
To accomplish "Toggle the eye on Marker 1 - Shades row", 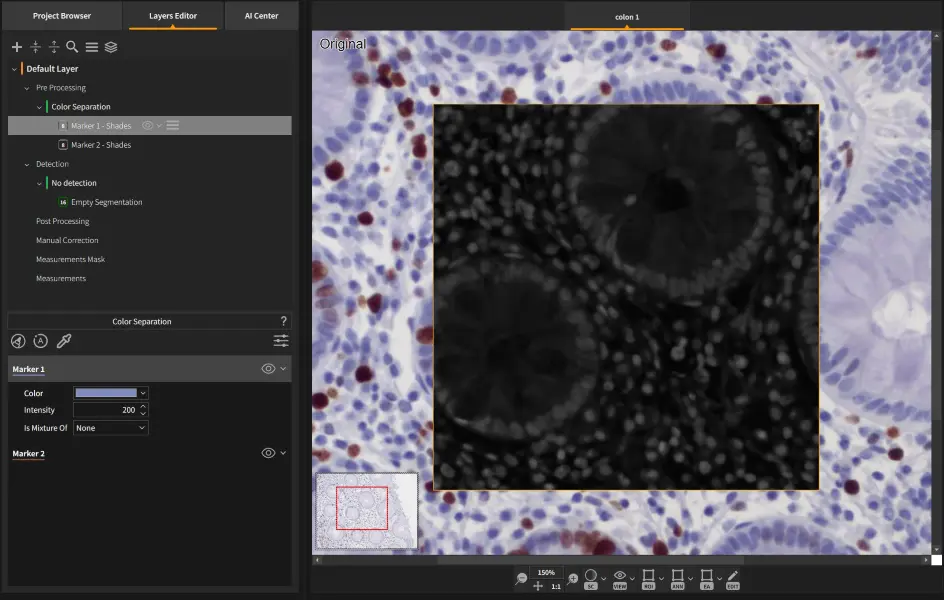I will point(147,126).
